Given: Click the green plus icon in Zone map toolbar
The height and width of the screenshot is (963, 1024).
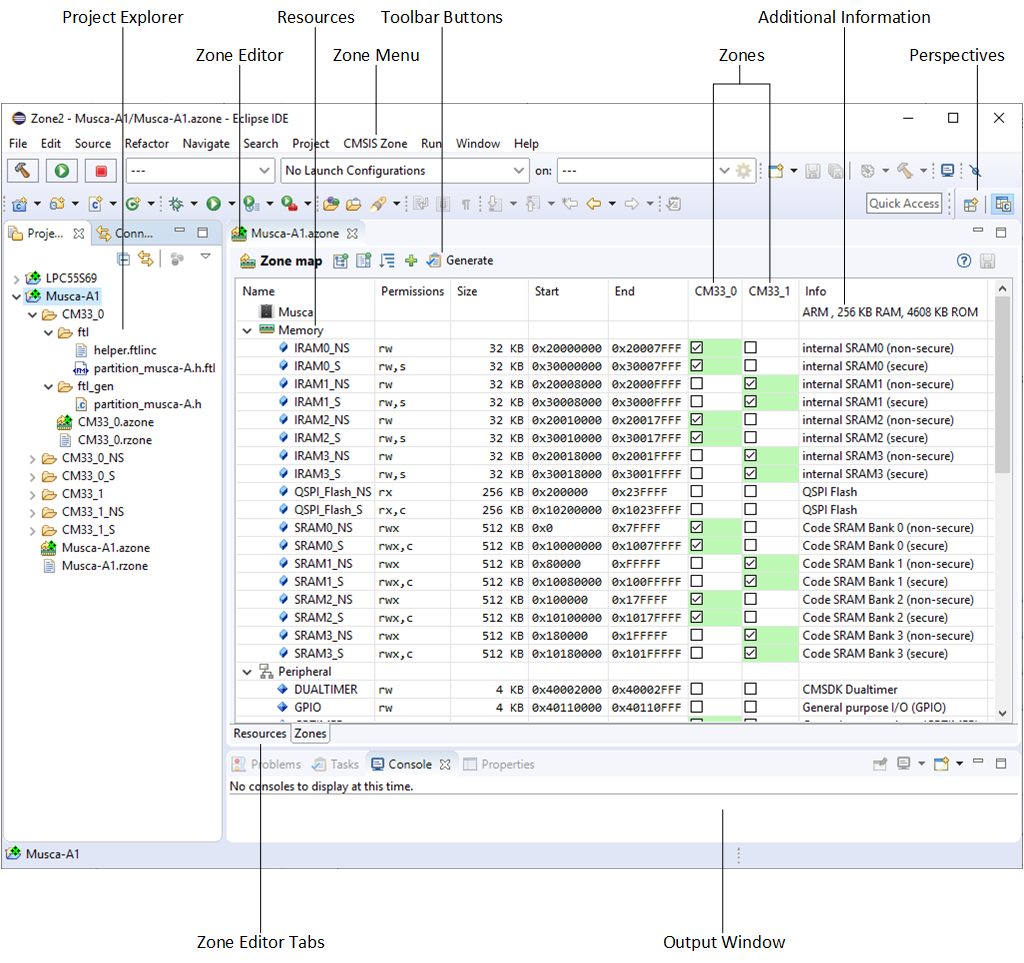Looking at the screenshot, I should point(411,261).
